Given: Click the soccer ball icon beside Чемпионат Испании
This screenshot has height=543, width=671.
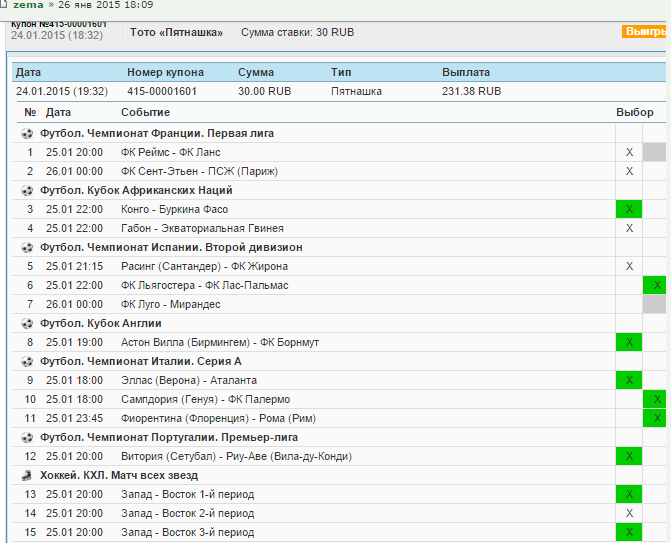Looking at the screenshot, I should [x=27, y=247].
